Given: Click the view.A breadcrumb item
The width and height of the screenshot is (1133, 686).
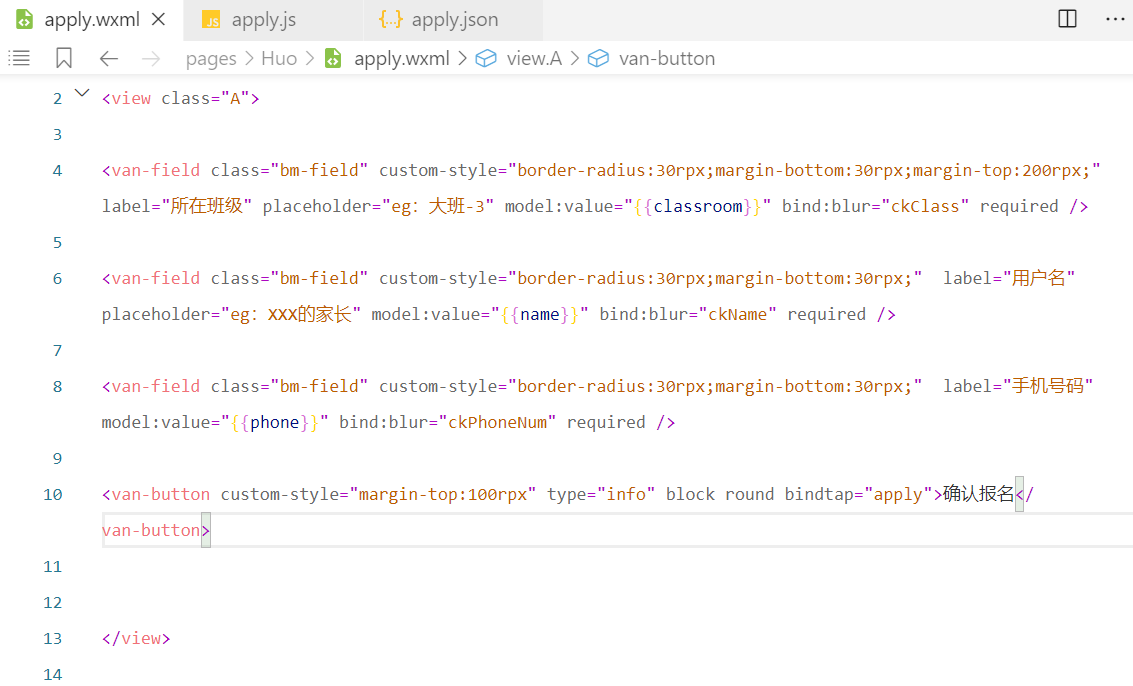Looking at the screenshot, I should (x=534, y=58).
